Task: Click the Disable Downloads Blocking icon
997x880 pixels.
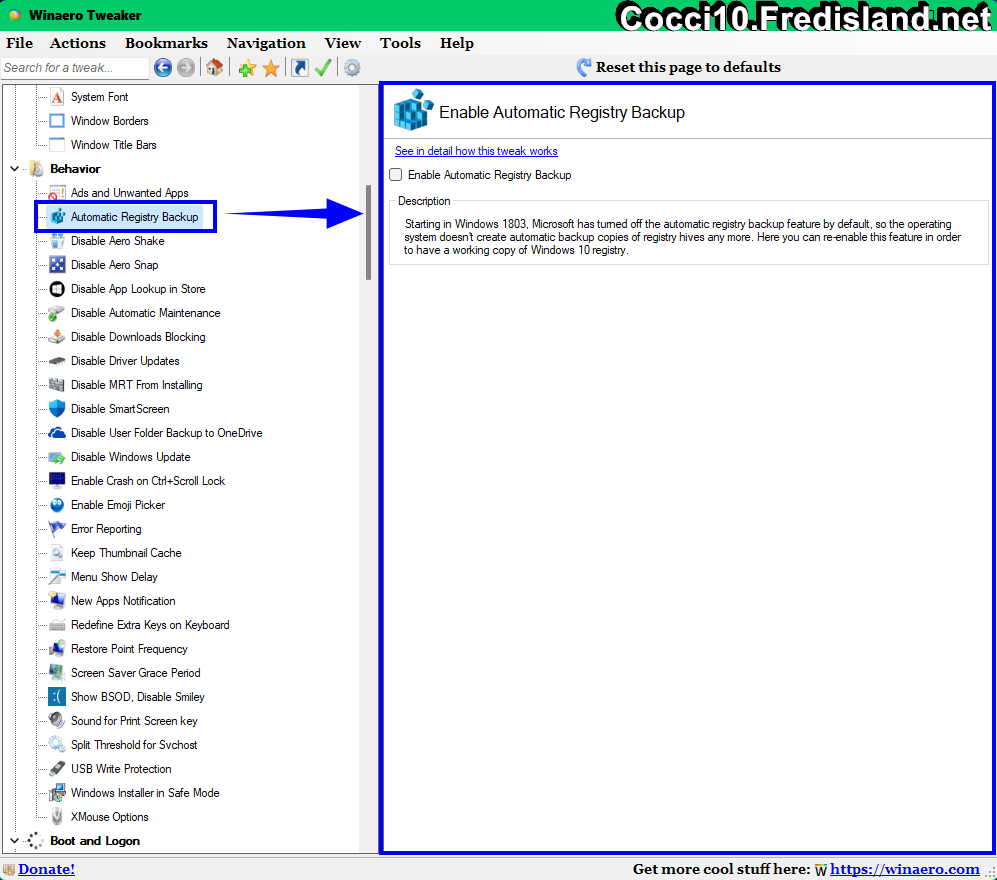Action: (x=57, y=337)
